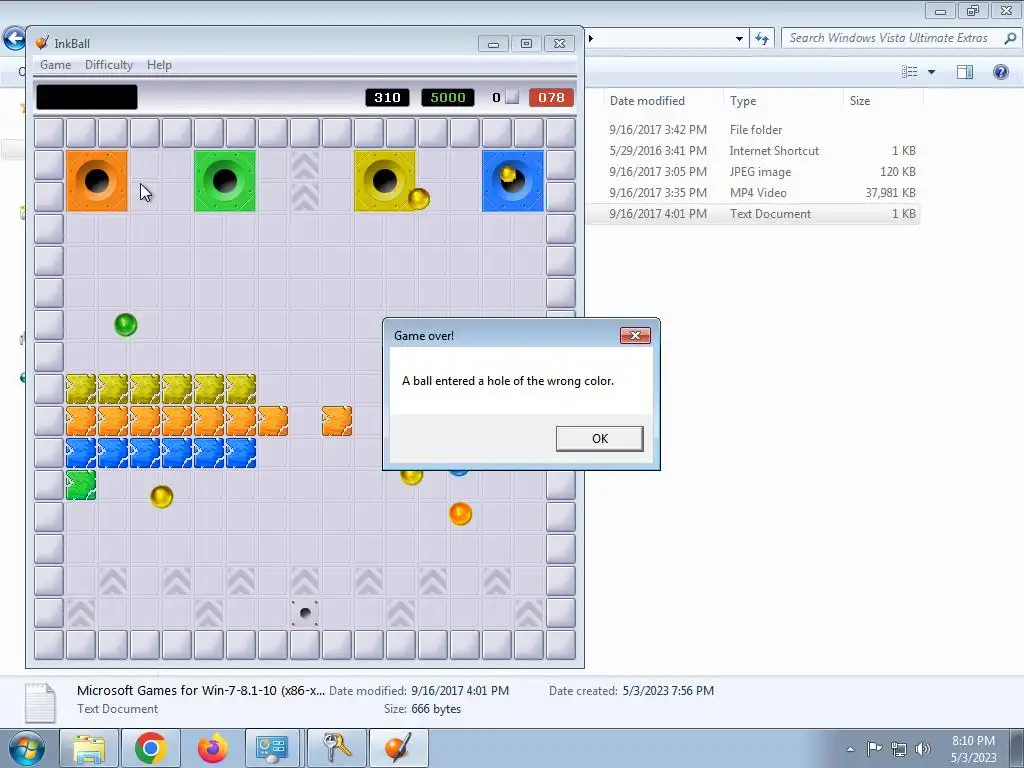Show hidden tray icons arrow
The image size is (1024, 768).
click(x=850, y=749)
